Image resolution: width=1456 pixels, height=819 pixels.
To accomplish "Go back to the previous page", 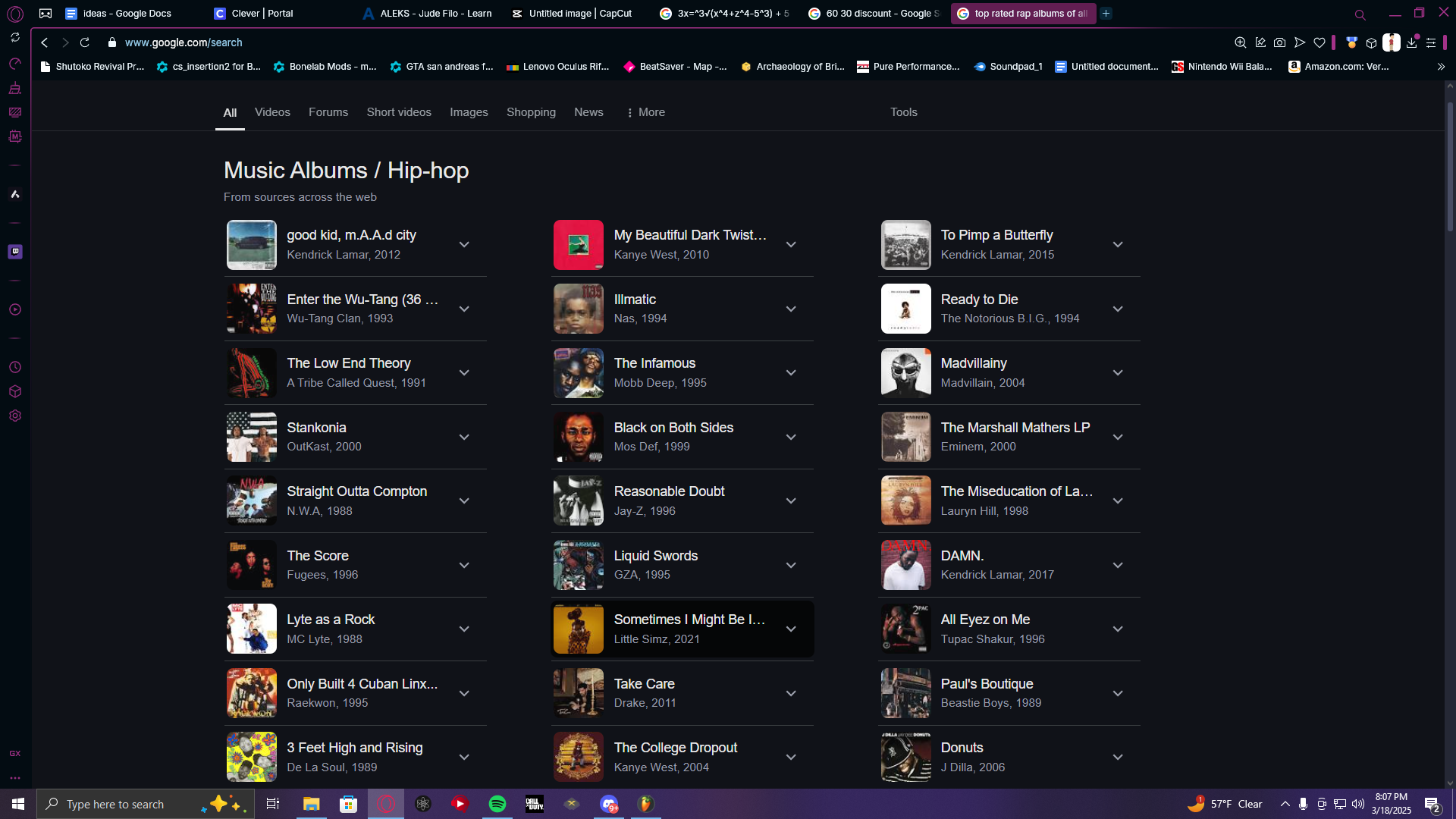I will coord(45,42).
